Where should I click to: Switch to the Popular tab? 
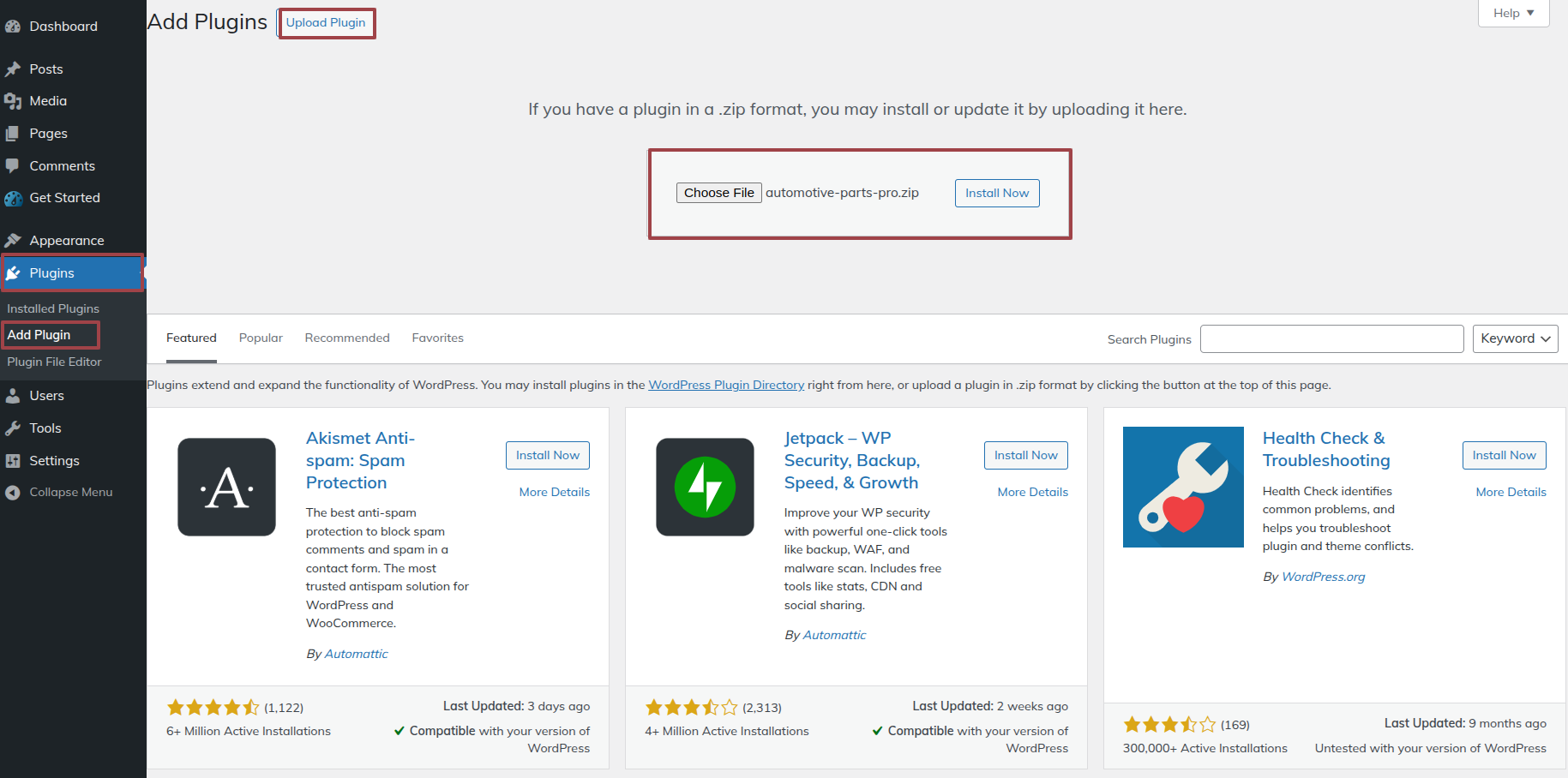click(261, 338)
